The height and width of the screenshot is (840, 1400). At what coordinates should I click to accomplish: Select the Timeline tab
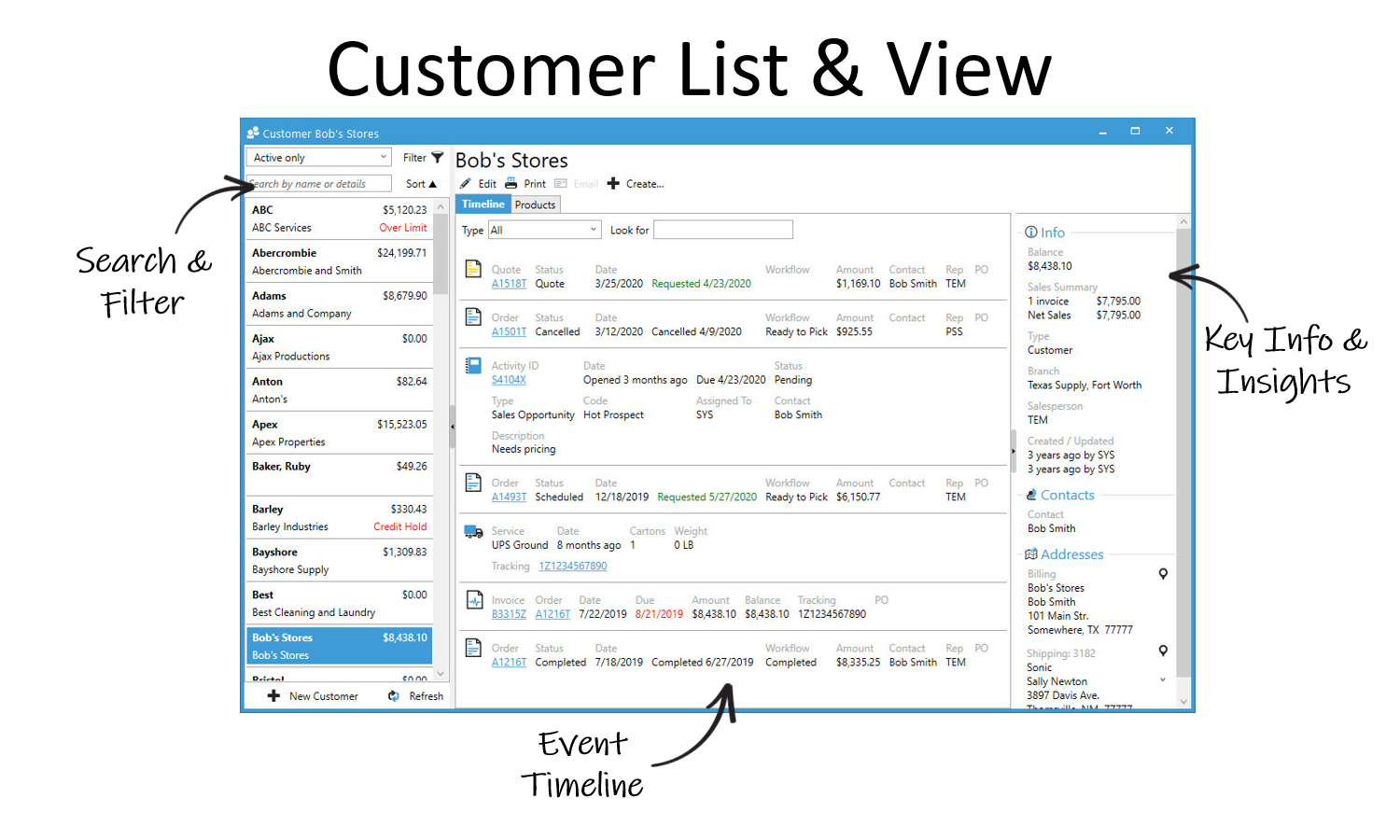pos(483,204)
